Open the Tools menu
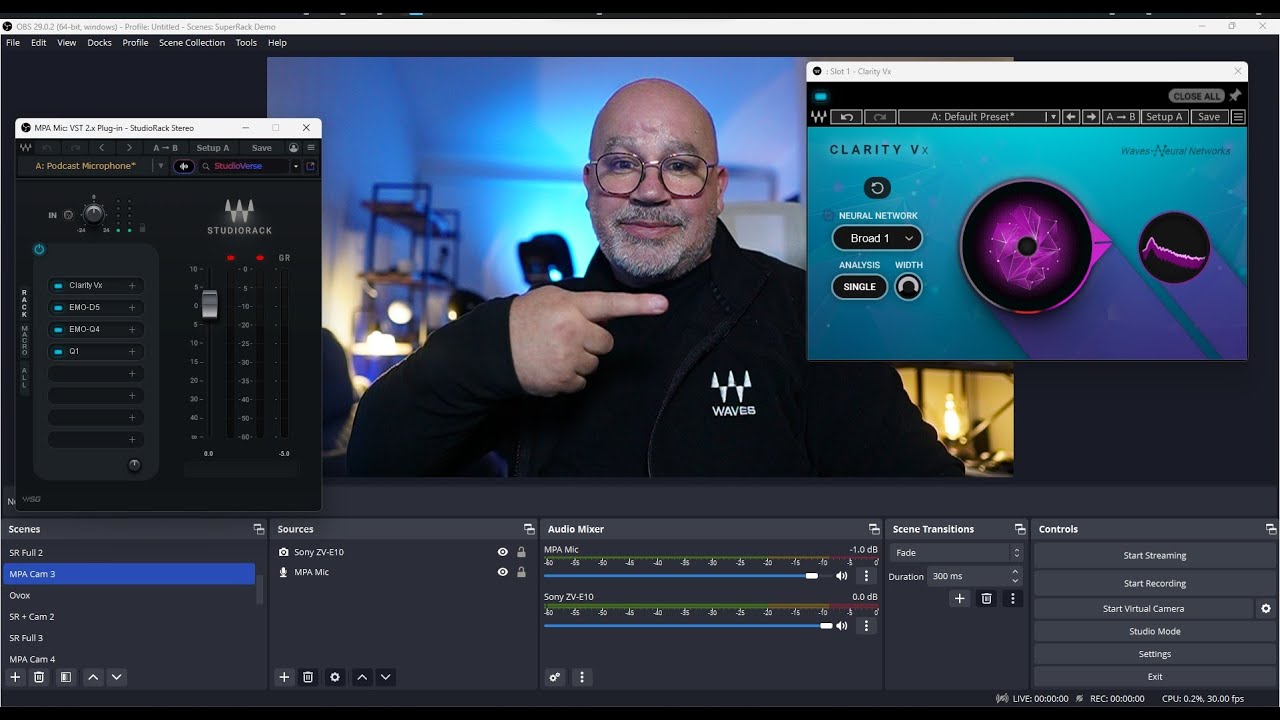Viewport: 1280px width, 720px height. click(x=246, y=43)
